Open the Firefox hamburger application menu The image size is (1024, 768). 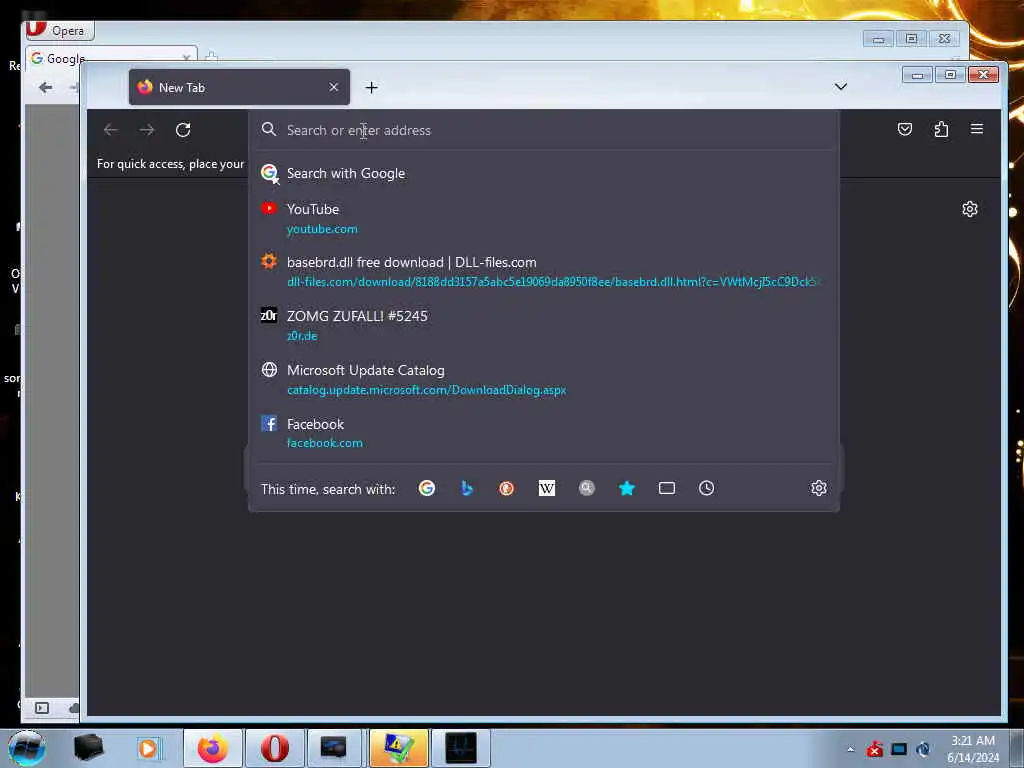[x=977, y=129]
